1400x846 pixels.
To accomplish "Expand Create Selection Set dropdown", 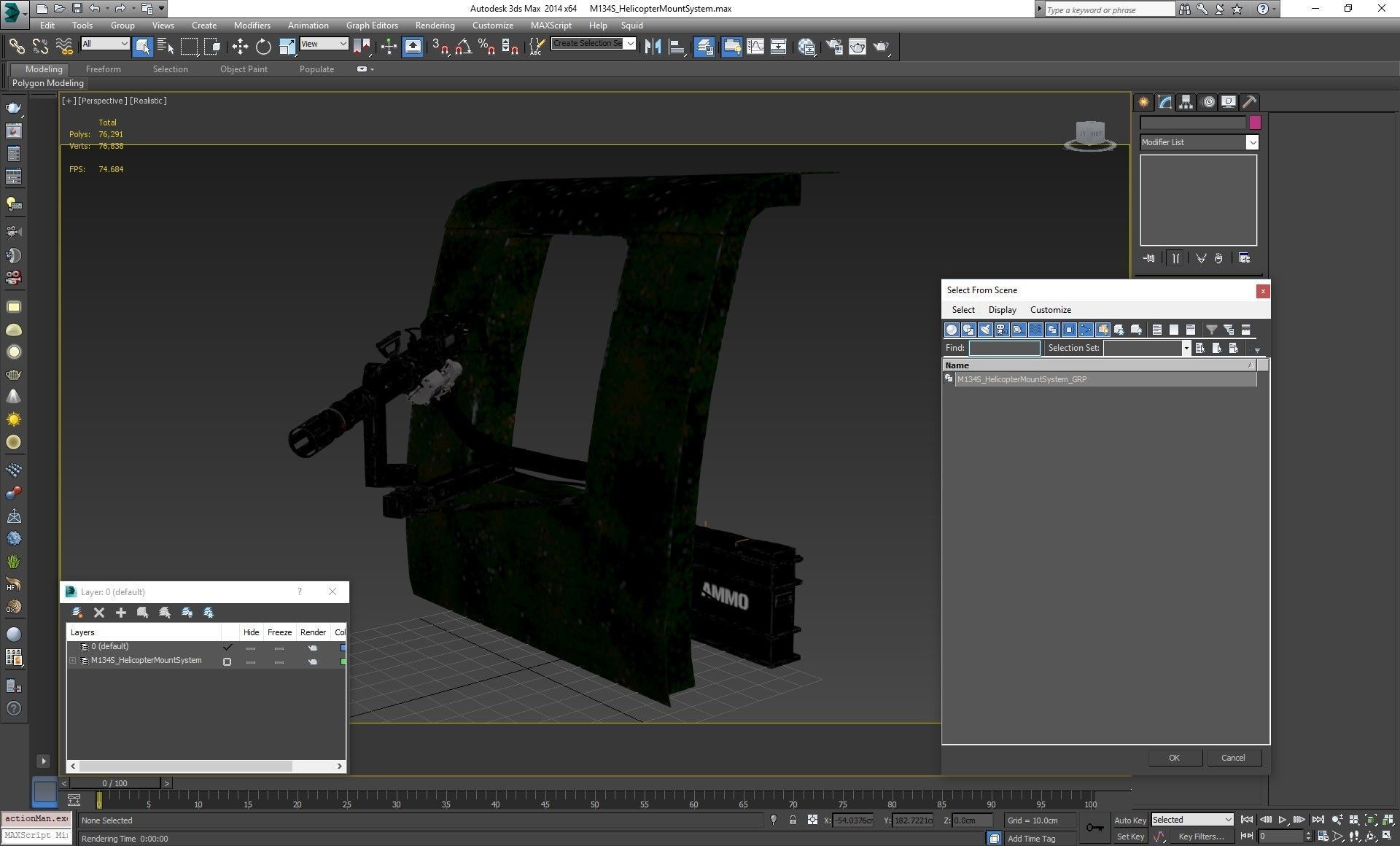I will [631, 43].
